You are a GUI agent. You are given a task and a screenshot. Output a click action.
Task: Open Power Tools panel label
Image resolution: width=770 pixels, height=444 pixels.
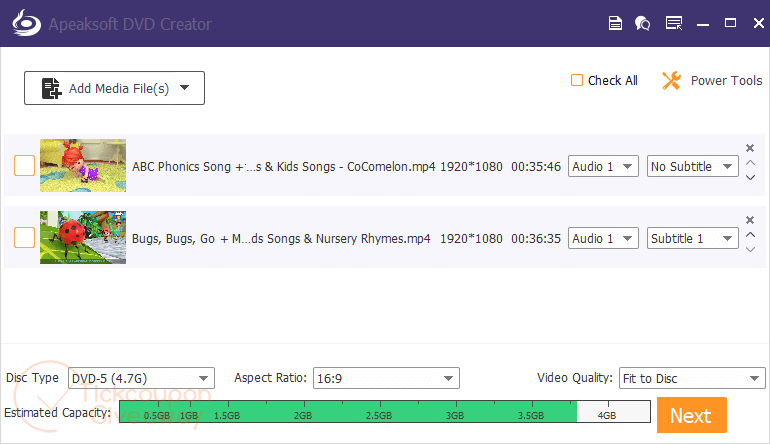(x=726, y=81)
